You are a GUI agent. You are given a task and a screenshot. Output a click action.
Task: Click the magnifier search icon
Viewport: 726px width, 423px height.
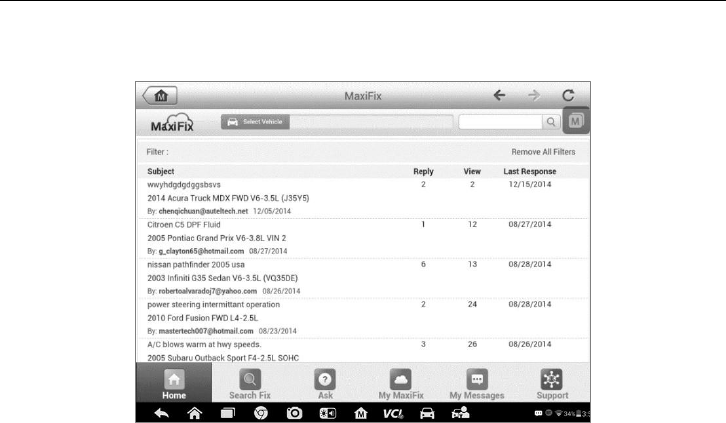coord(551,122)
